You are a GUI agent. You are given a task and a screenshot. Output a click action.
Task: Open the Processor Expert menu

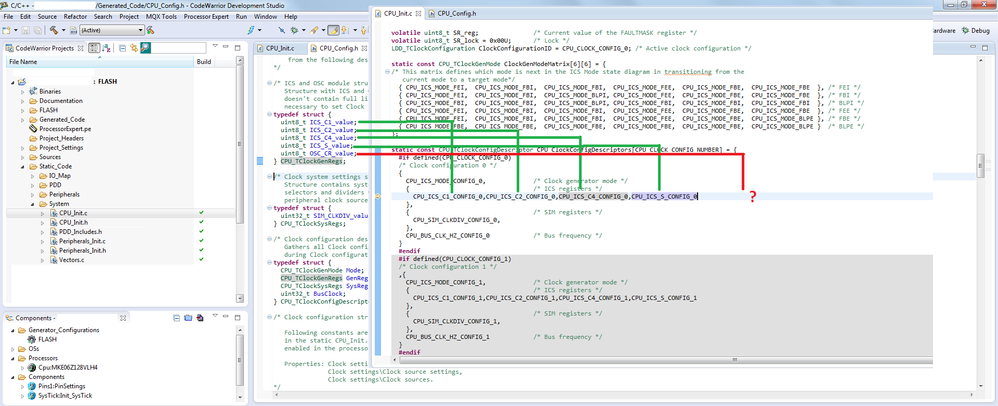[207, 17]
